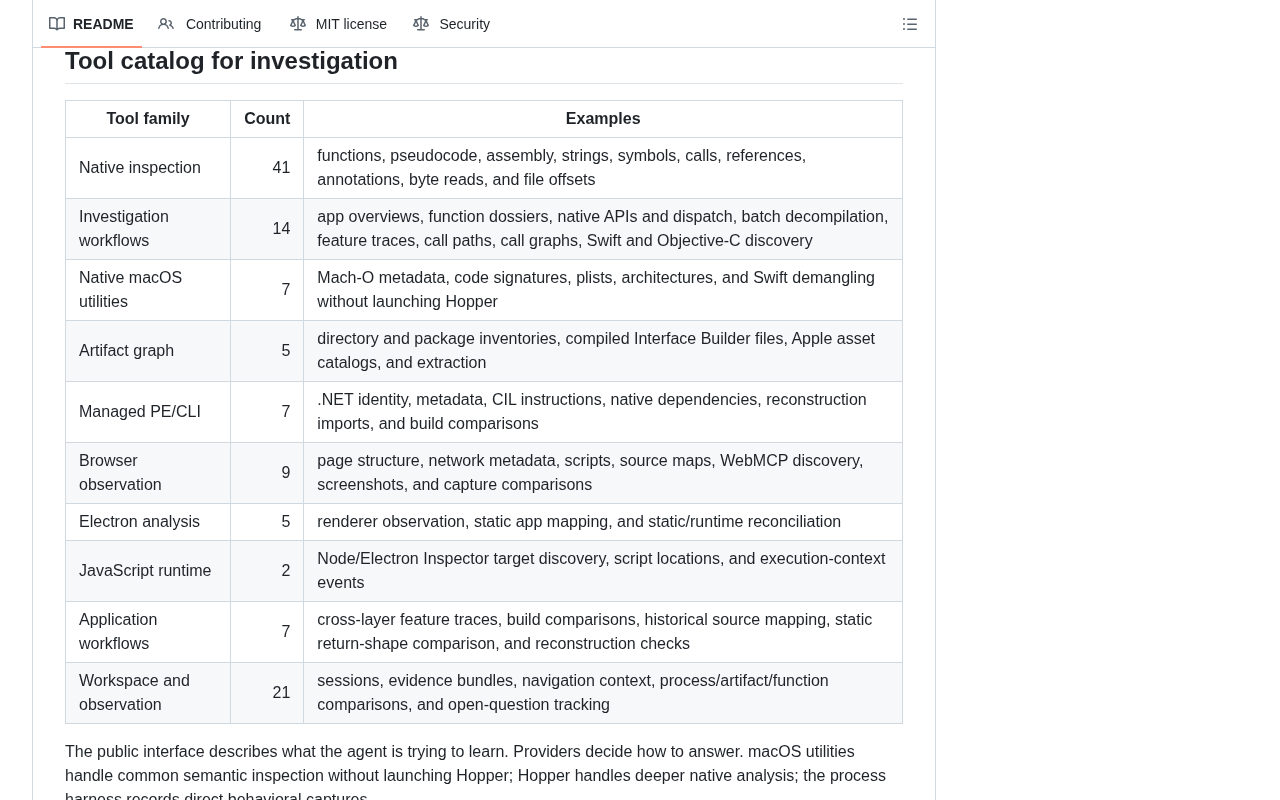Image resolution: width=1280 pixels, height=800 pixels.
Task: Select the 'Browser observation' cell
Action: pos(148,473)
